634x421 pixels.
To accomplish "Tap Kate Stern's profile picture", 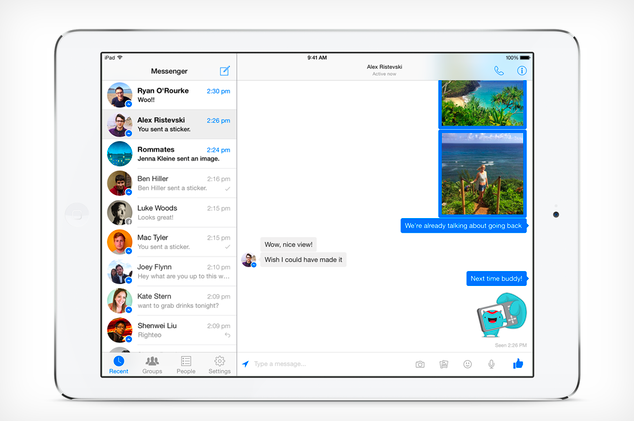I will tap(120, 300).
